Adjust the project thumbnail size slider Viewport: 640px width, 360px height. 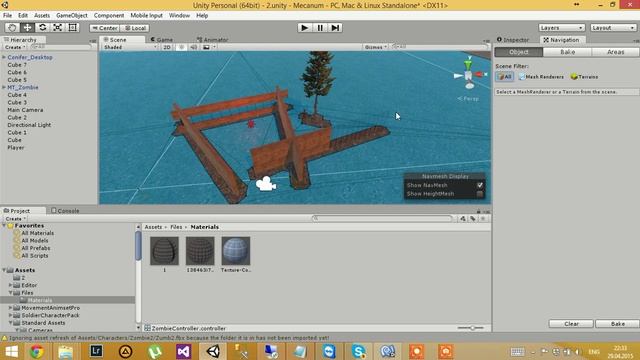pos(471,328)
